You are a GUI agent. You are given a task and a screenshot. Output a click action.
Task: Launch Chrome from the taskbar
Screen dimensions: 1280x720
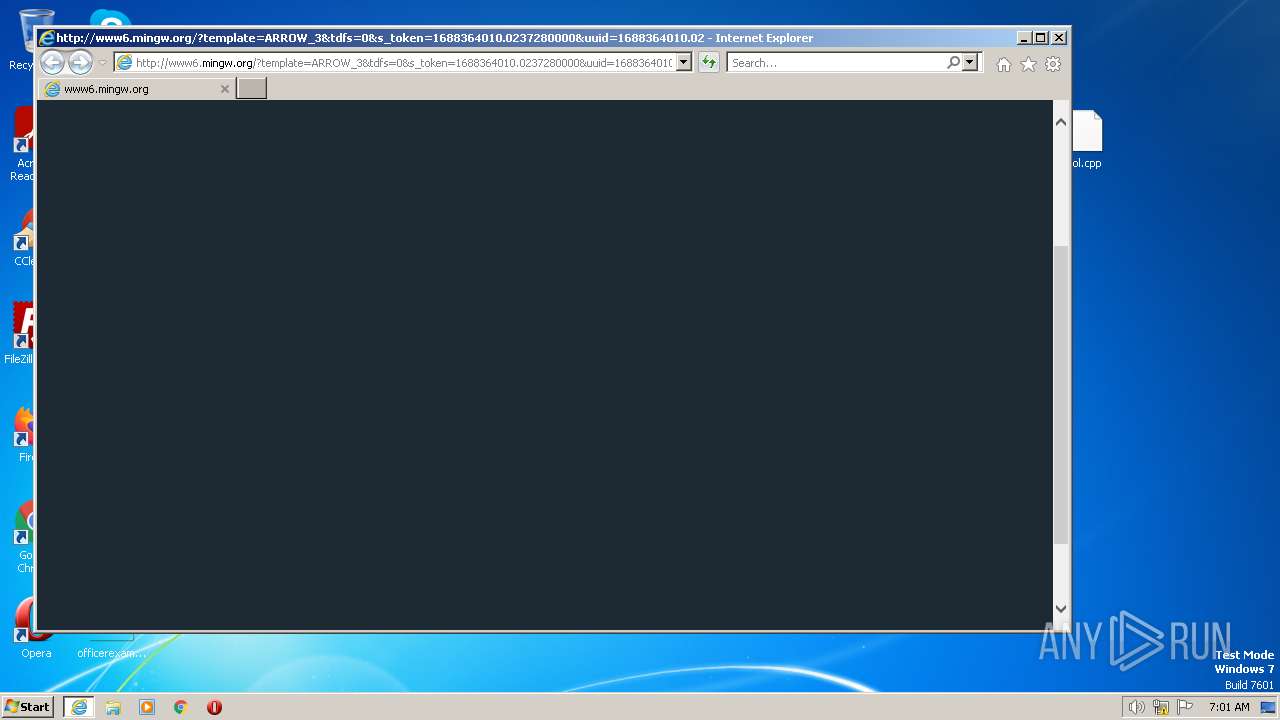181,707
